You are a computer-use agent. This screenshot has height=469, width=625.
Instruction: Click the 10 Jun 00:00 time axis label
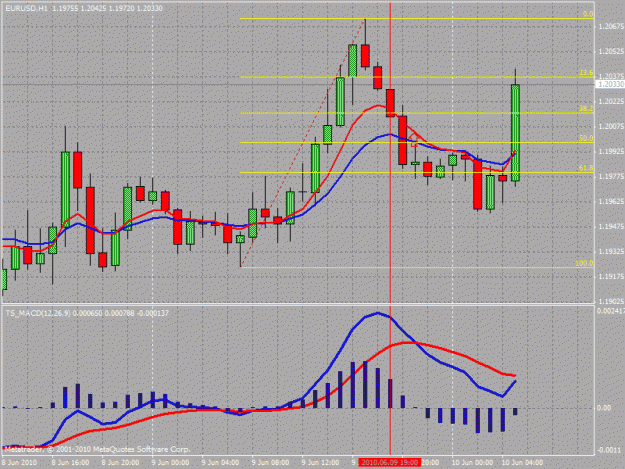472,463
